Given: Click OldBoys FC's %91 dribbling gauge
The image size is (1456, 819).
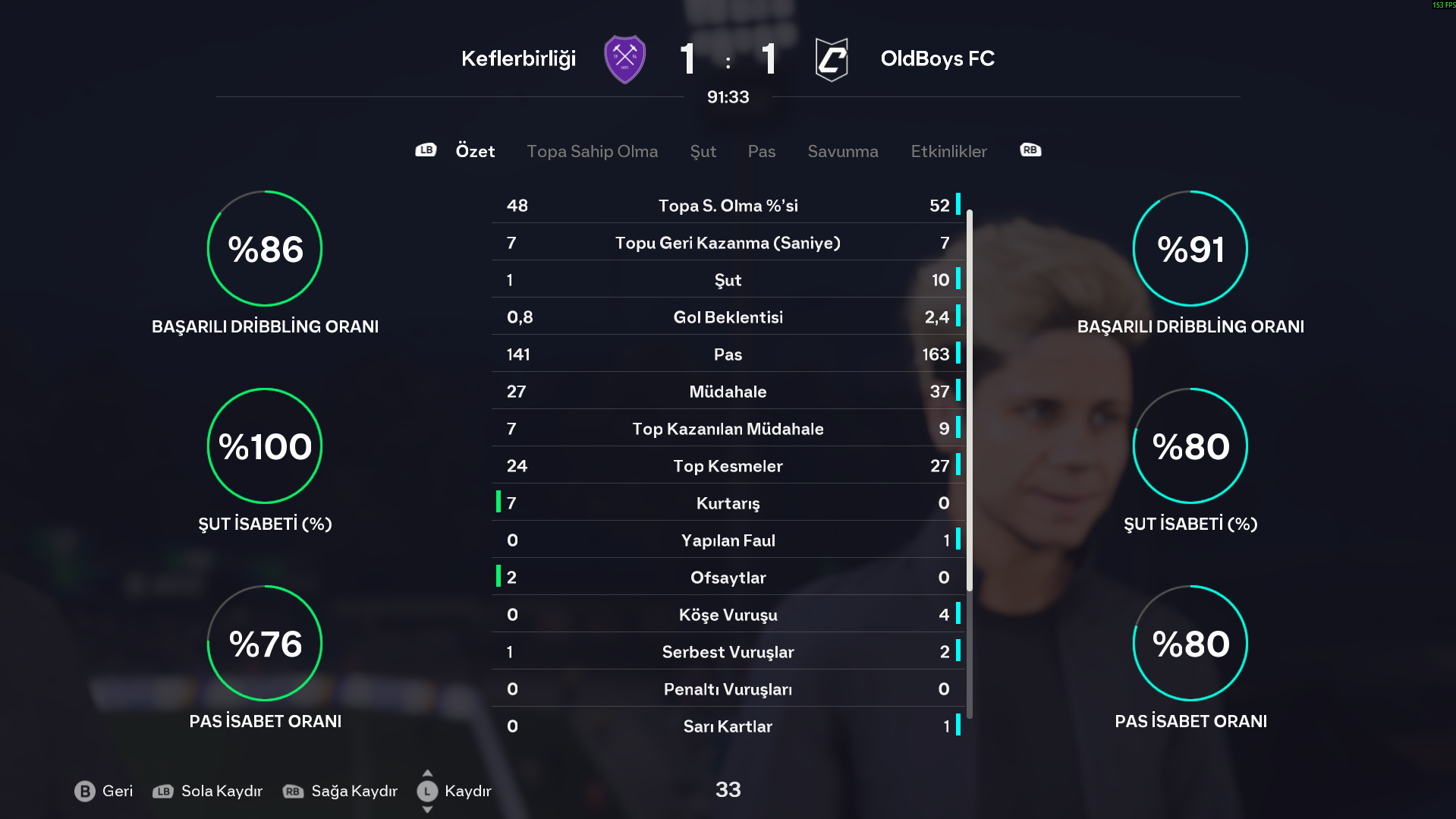Looking at the screenshot, I should click(x=1190, y=248).
